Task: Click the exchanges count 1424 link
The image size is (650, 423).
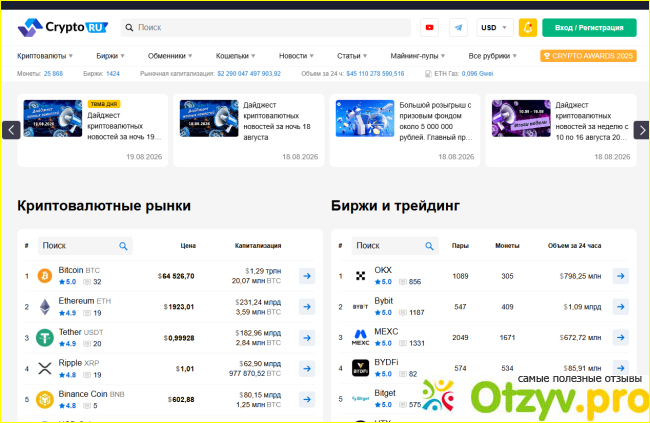Action: coord(113,74)
